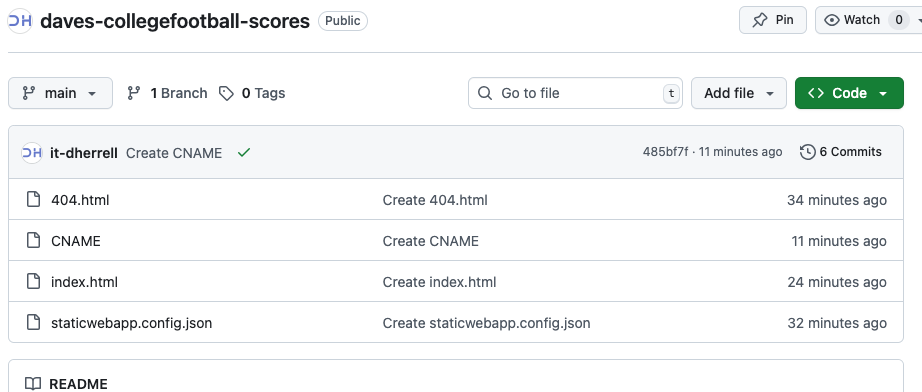Click the branch icon next to 1 Branch
The height and width of the screenshot is (392, 922).
tap(134, 93)
